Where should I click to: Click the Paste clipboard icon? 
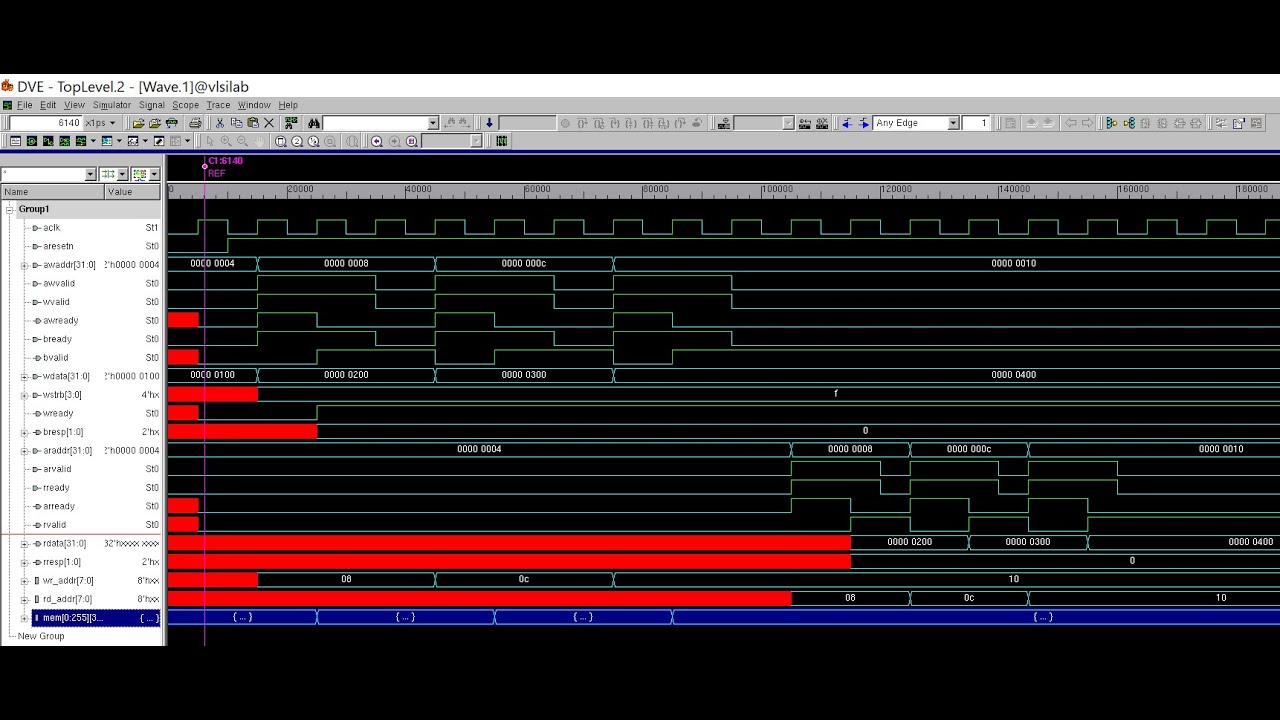(x=252, y=123)
